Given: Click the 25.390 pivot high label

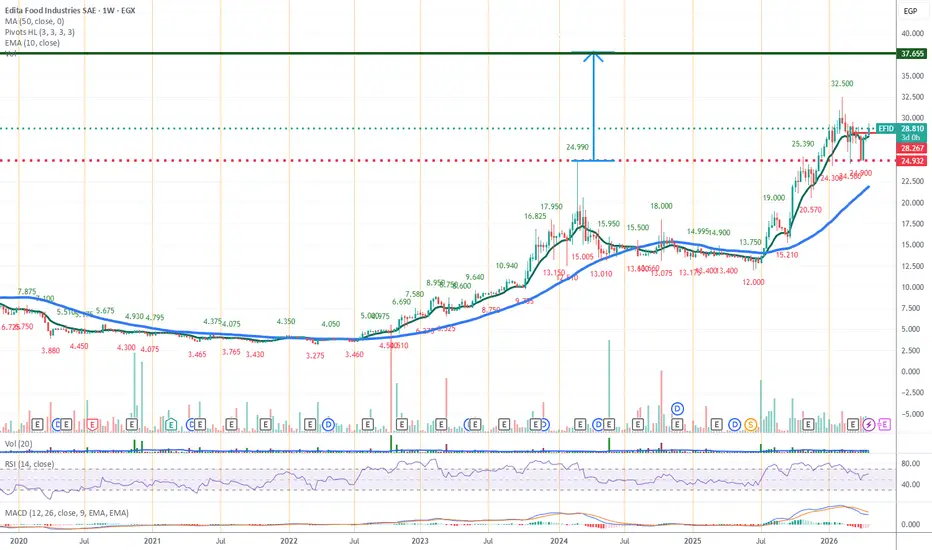Looking at the screenshot, I should 802,144.
